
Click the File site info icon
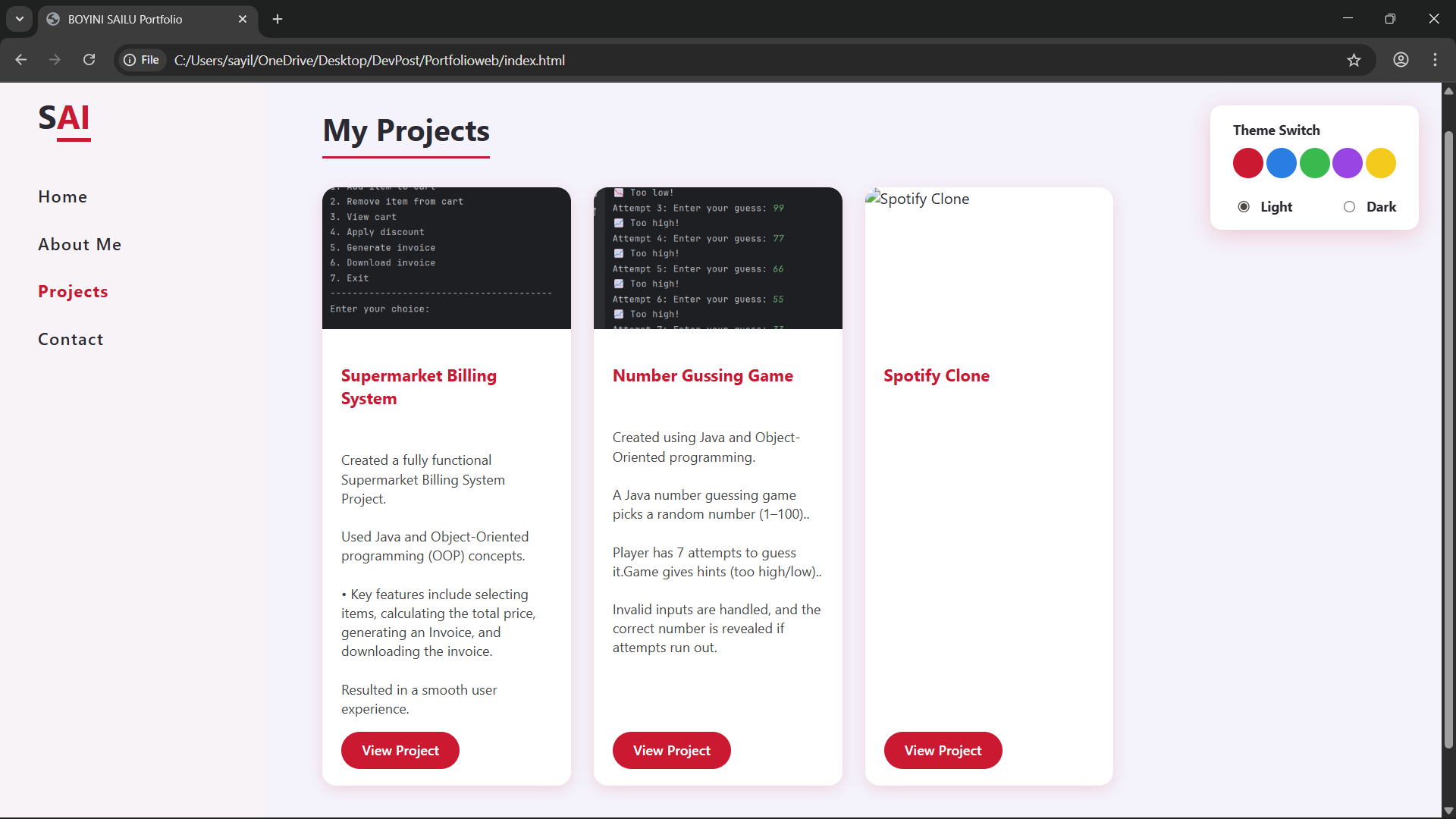tap(142, 60)
